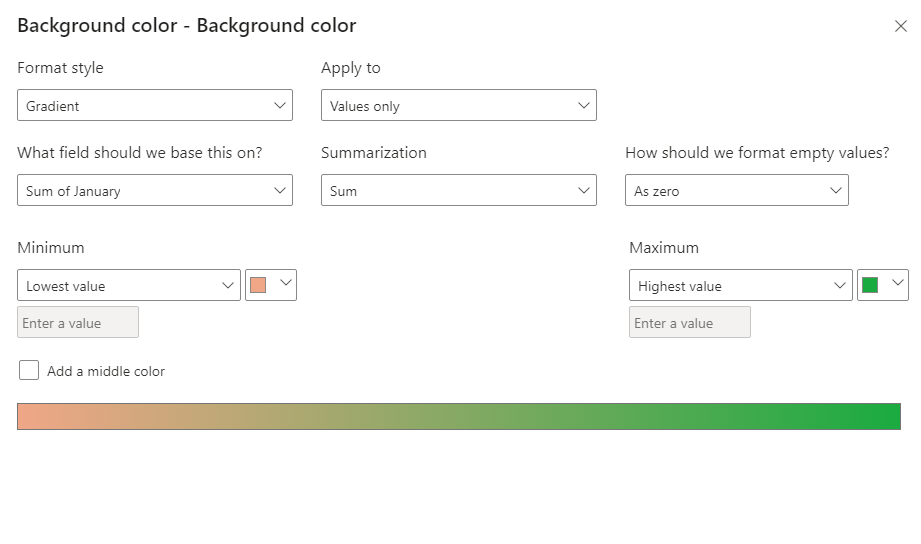
Task: Click the 'What field should we base this on?' label
Action: pyautogui.click(x=140, y=153)
